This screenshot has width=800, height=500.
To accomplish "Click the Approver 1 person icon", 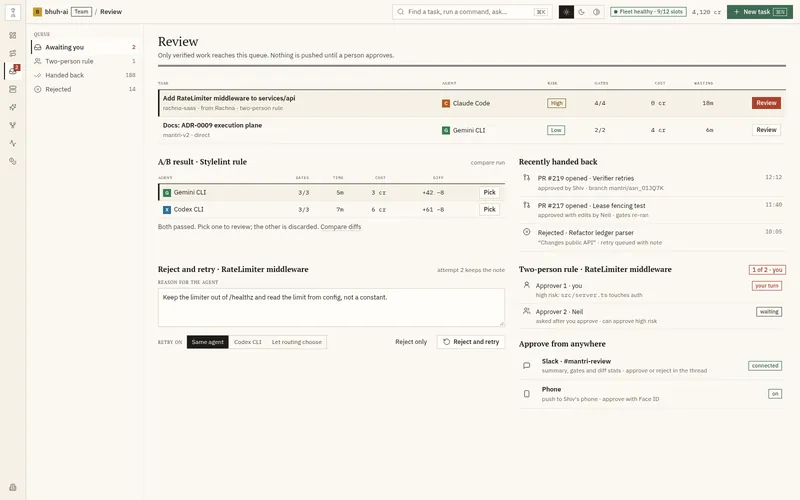I will point(527,285).
